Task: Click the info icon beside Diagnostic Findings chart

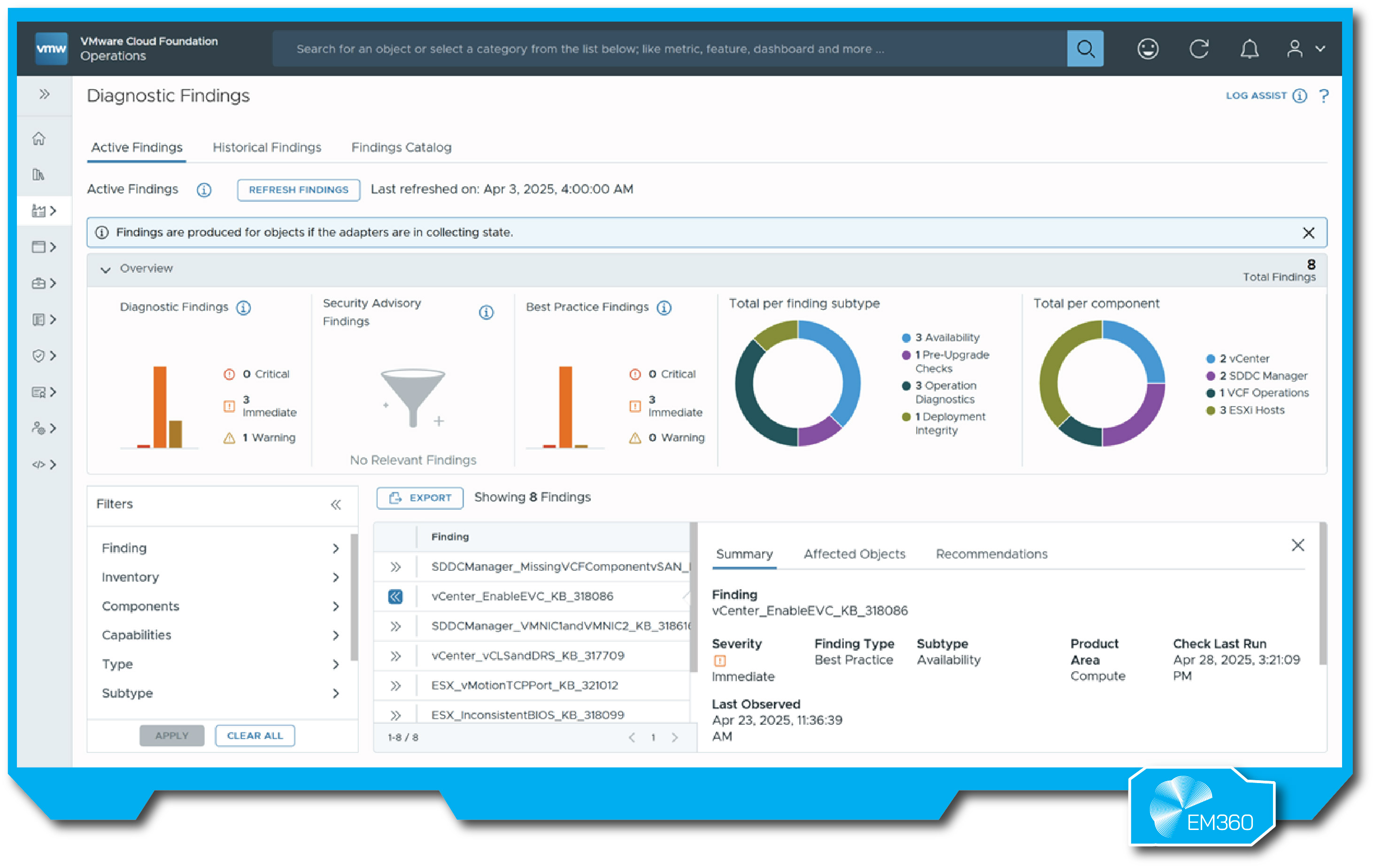Action: (244, 307)
